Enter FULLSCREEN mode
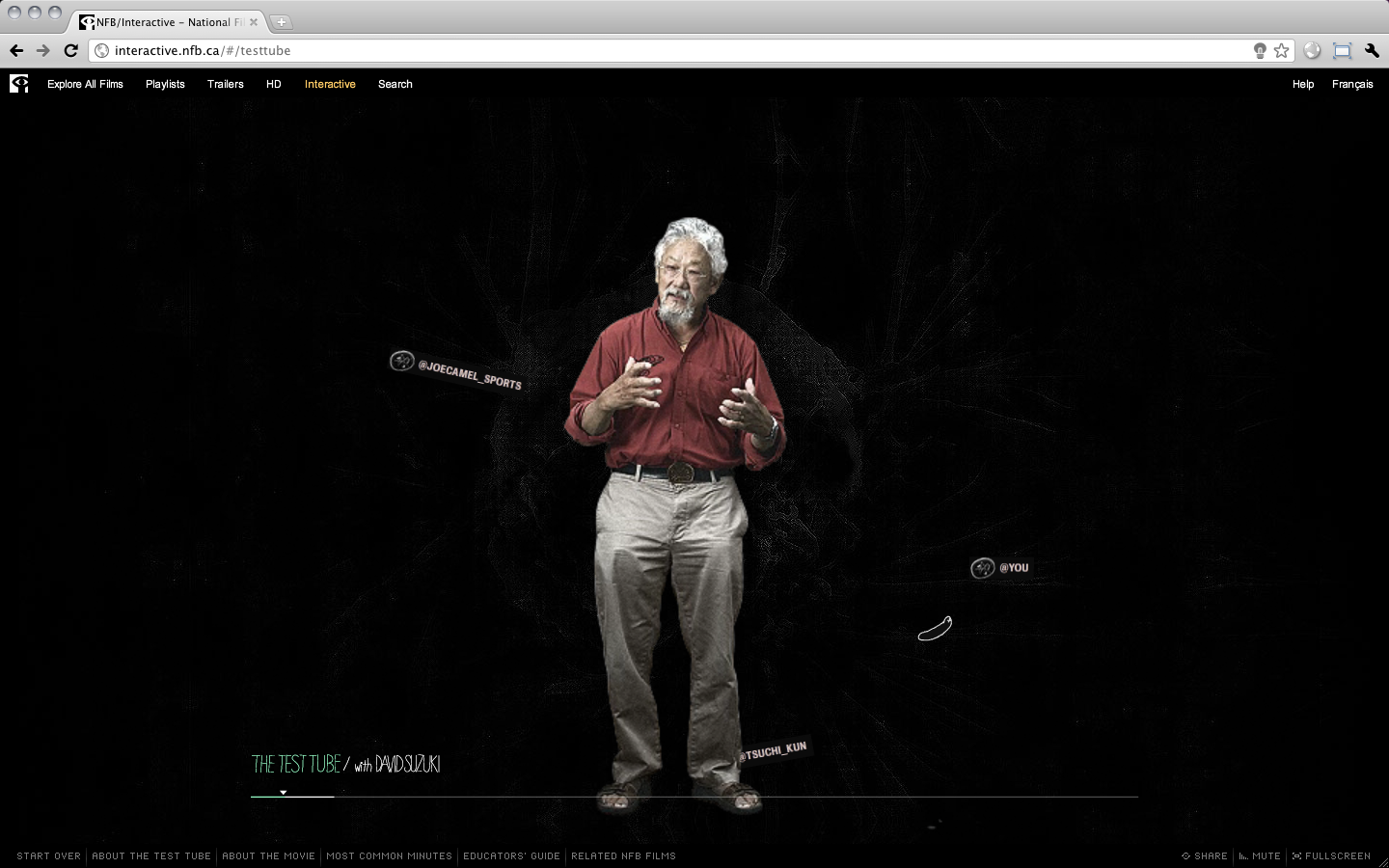This screenshot has width=1389, height=868. tap(1331, 855)
